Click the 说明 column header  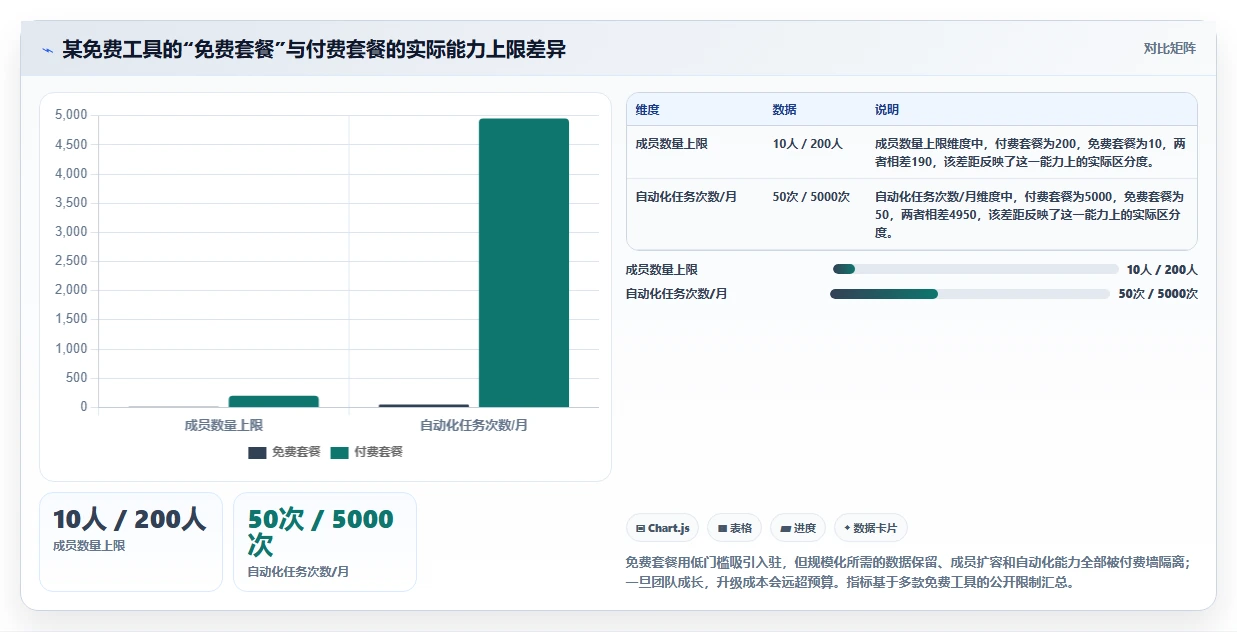click(887, 110)
